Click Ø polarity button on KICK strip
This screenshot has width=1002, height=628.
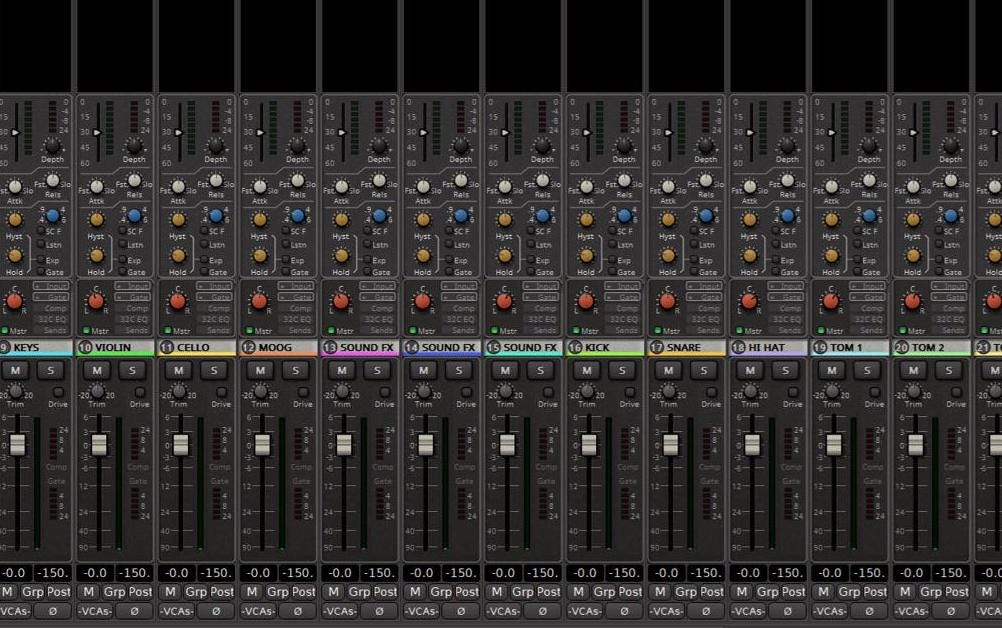624,611
